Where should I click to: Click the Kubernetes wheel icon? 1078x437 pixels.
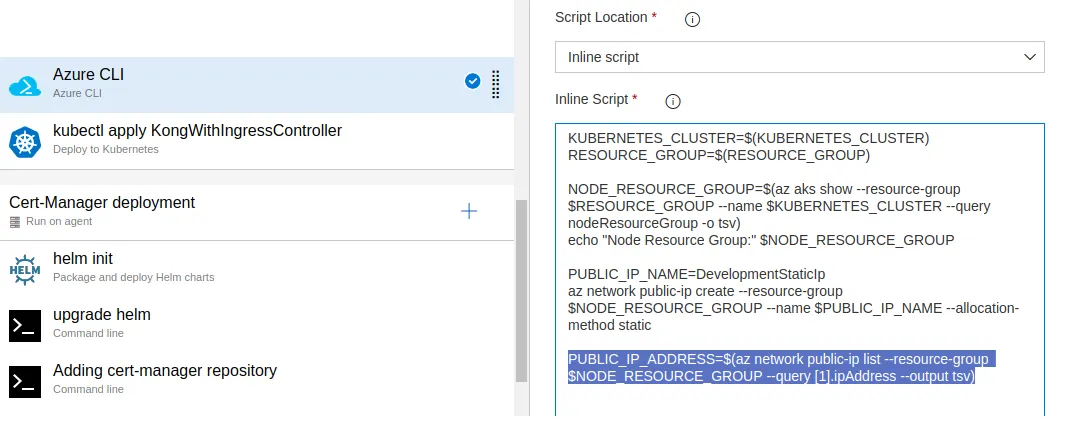coord(25,141)
